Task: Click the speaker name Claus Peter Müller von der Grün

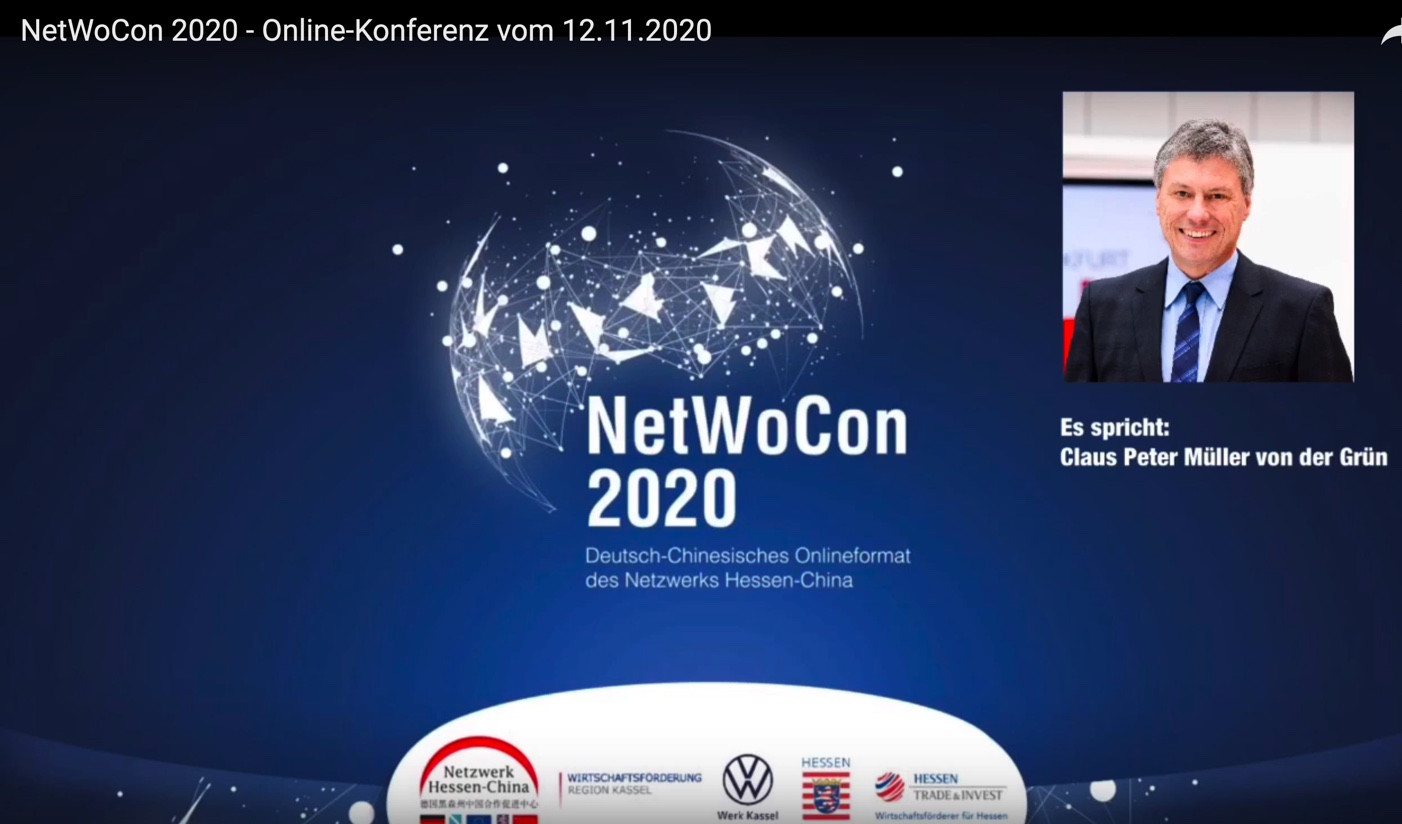Action: (1223, 458)
